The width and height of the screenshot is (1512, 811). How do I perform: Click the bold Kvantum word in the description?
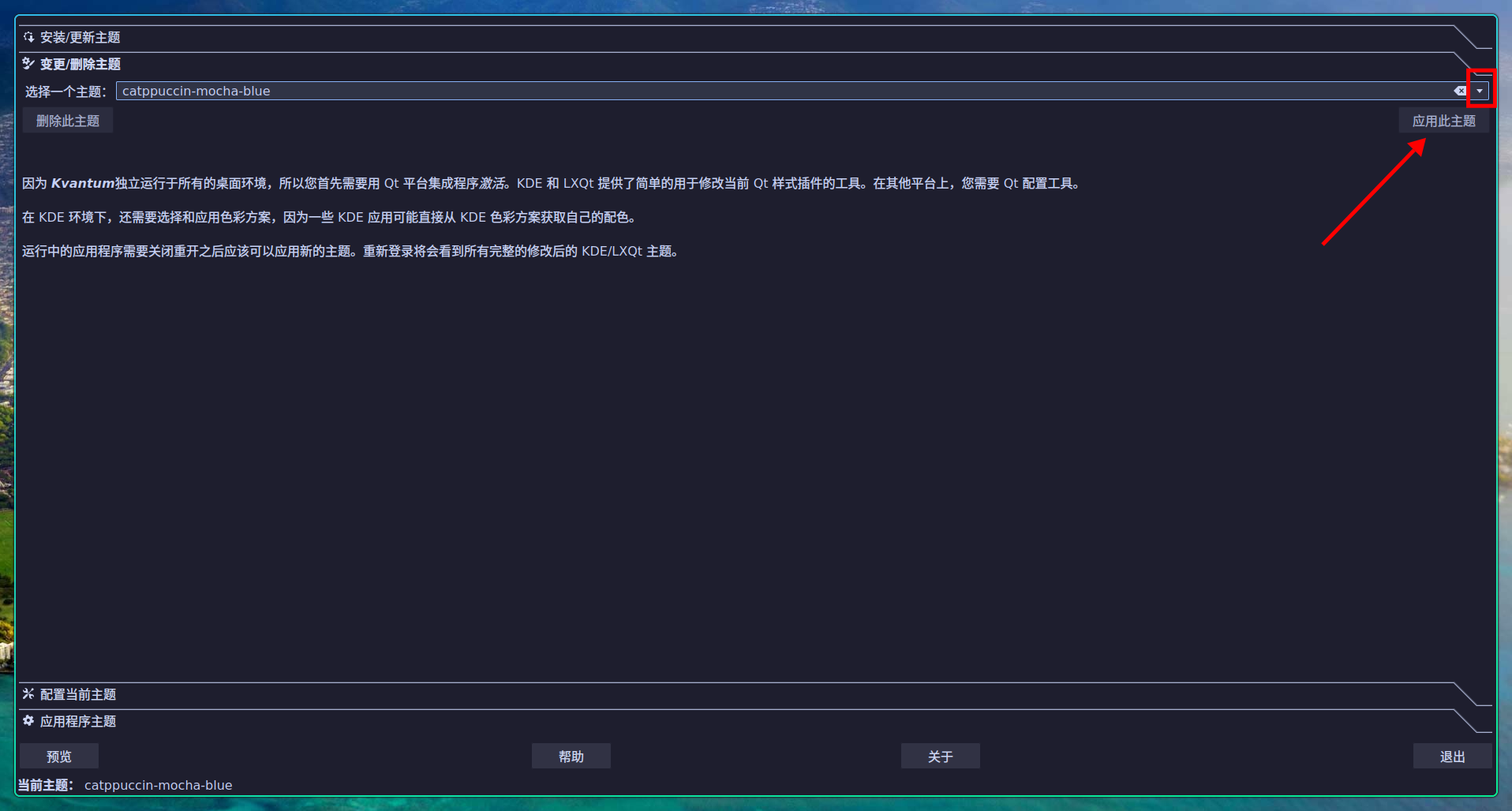click(x=83, y=183)
